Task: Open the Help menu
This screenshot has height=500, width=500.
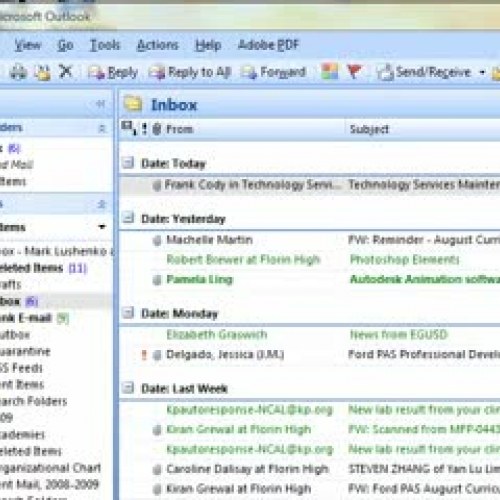Action: [208, 45]
